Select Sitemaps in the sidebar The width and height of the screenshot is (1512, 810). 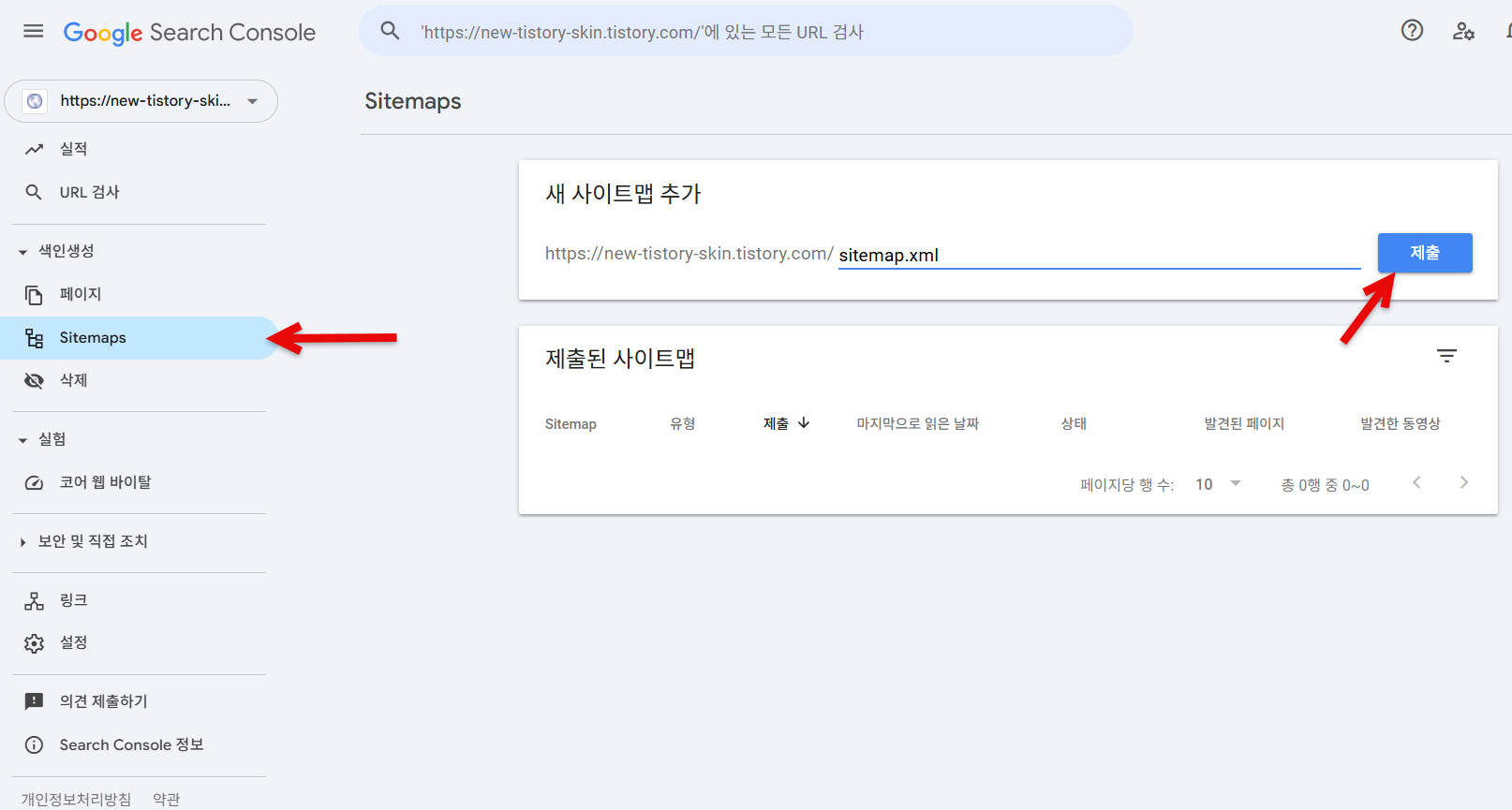click(x=139, y=338)
